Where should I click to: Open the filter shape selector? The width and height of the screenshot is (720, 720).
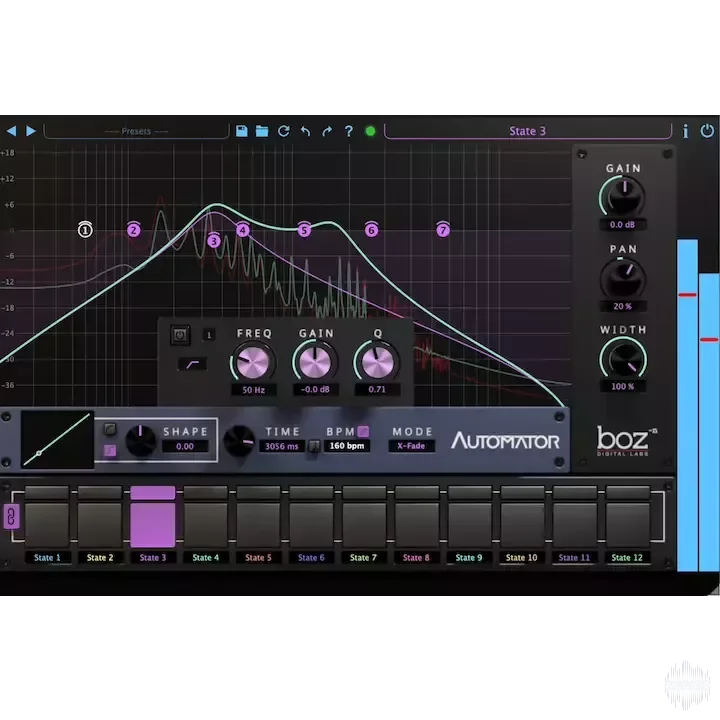pyautogui.click(x=192, y=364)
